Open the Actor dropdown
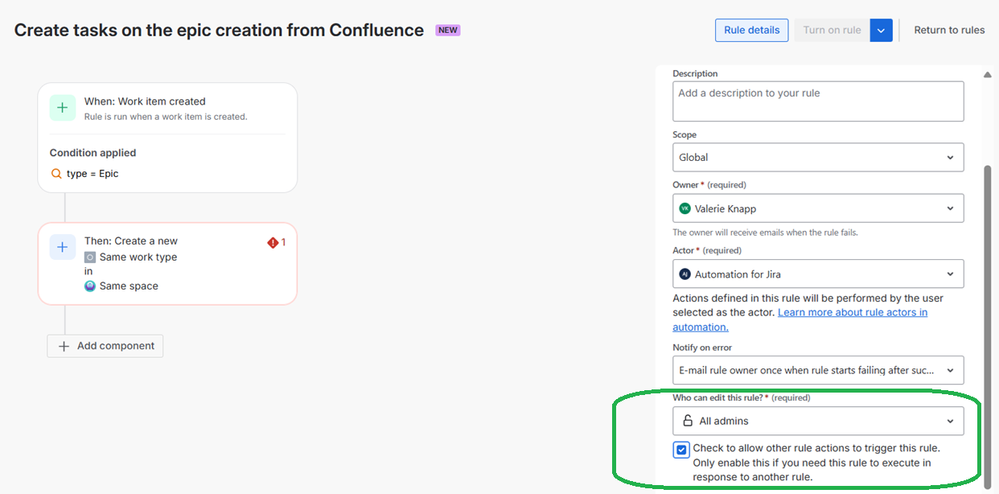999x494 pixels. (818, 274)
